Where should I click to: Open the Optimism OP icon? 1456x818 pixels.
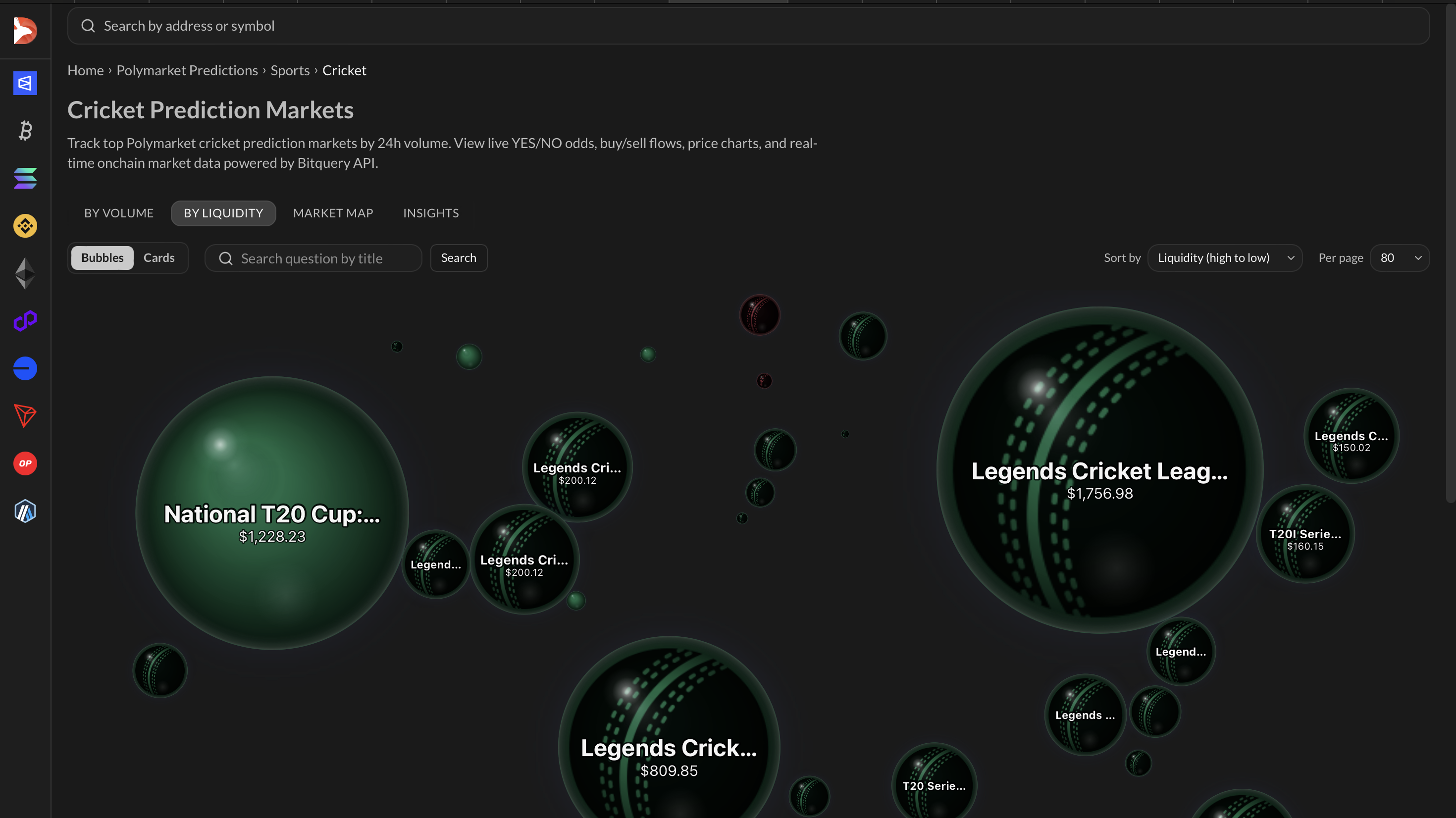[x=25, y=463]
